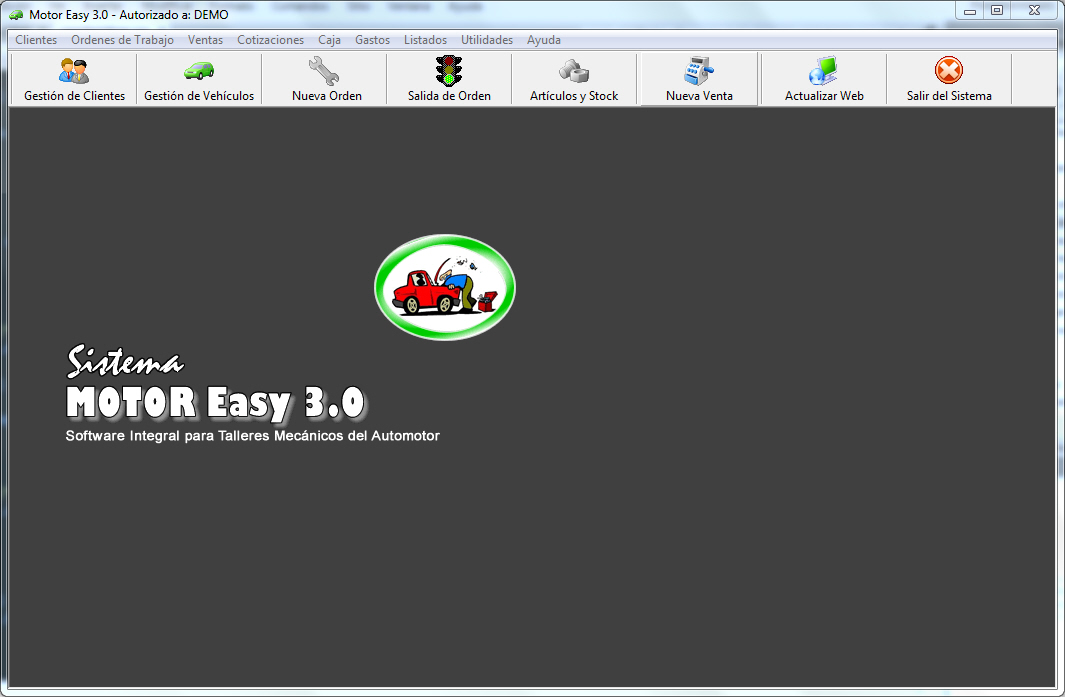This screenshot has height=697, width=1065.
Task: Open the Caja menu
Action: 329,40
